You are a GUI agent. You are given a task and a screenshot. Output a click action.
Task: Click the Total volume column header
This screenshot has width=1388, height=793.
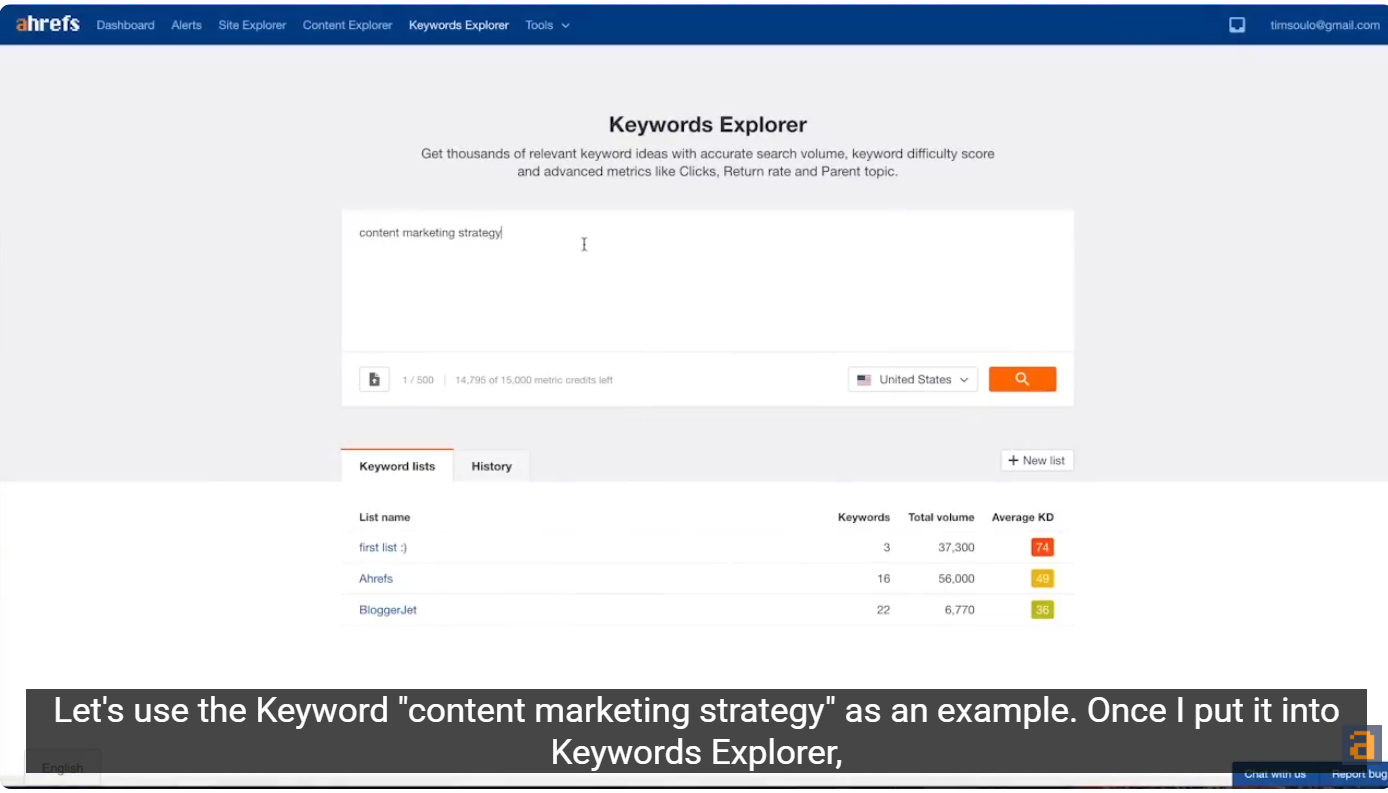(x=941, y=517)
